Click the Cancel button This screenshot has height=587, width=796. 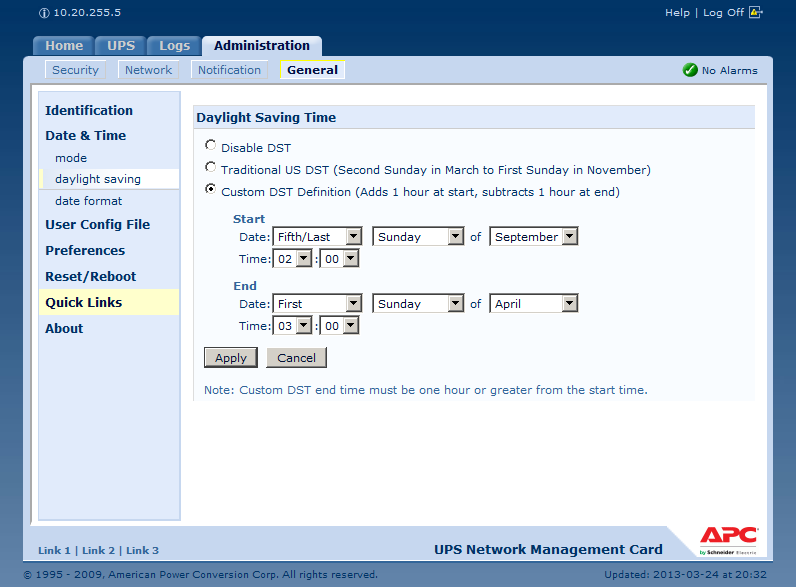pos(296,358)
